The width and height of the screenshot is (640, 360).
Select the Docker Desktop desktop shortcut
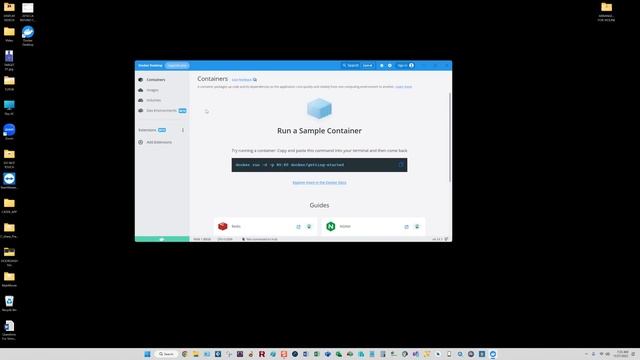click(28, 36)
